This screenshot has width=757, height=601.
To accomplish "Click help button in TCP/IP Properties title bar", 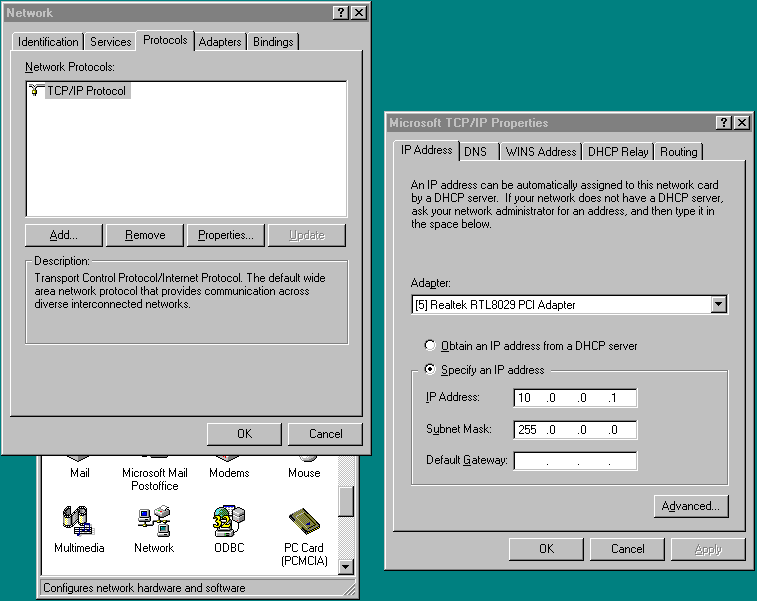I will (x=723, y=123).
